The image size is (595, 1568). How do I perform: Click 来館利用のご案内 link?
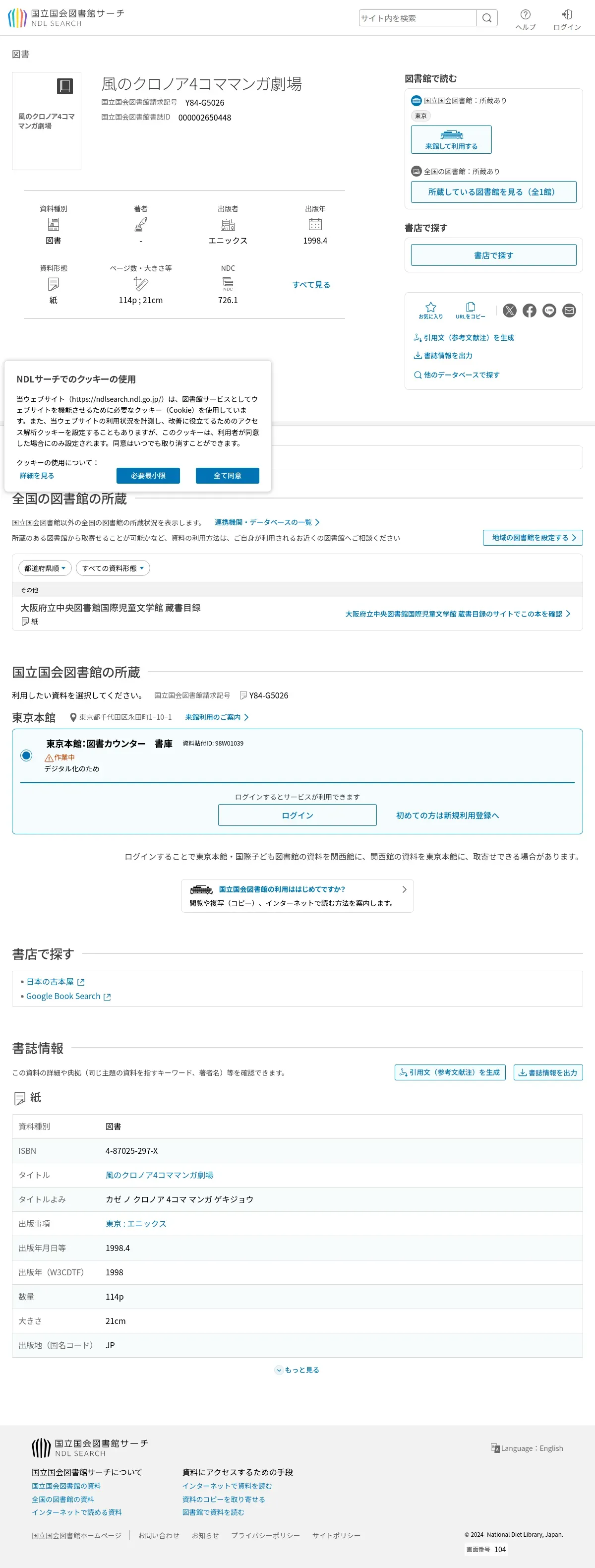coord(217,718)
